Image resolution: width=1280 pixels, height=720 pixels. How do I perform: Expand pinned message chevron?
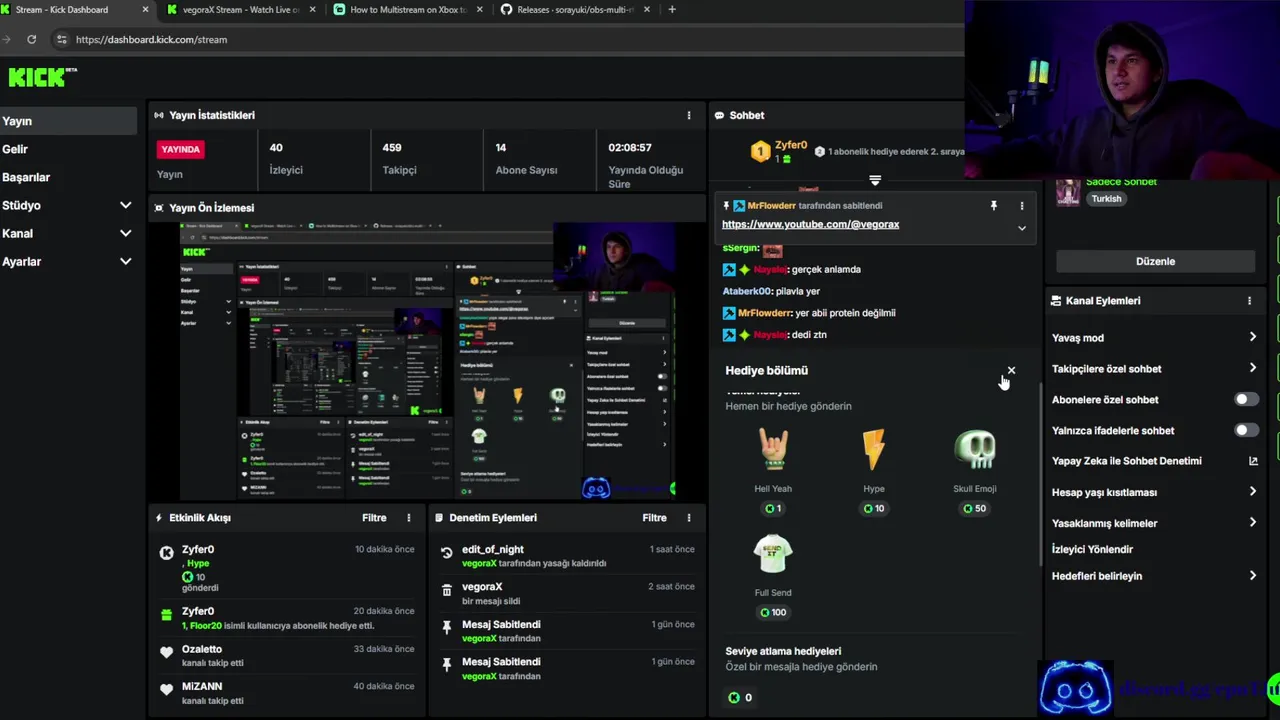point(1021,228)
